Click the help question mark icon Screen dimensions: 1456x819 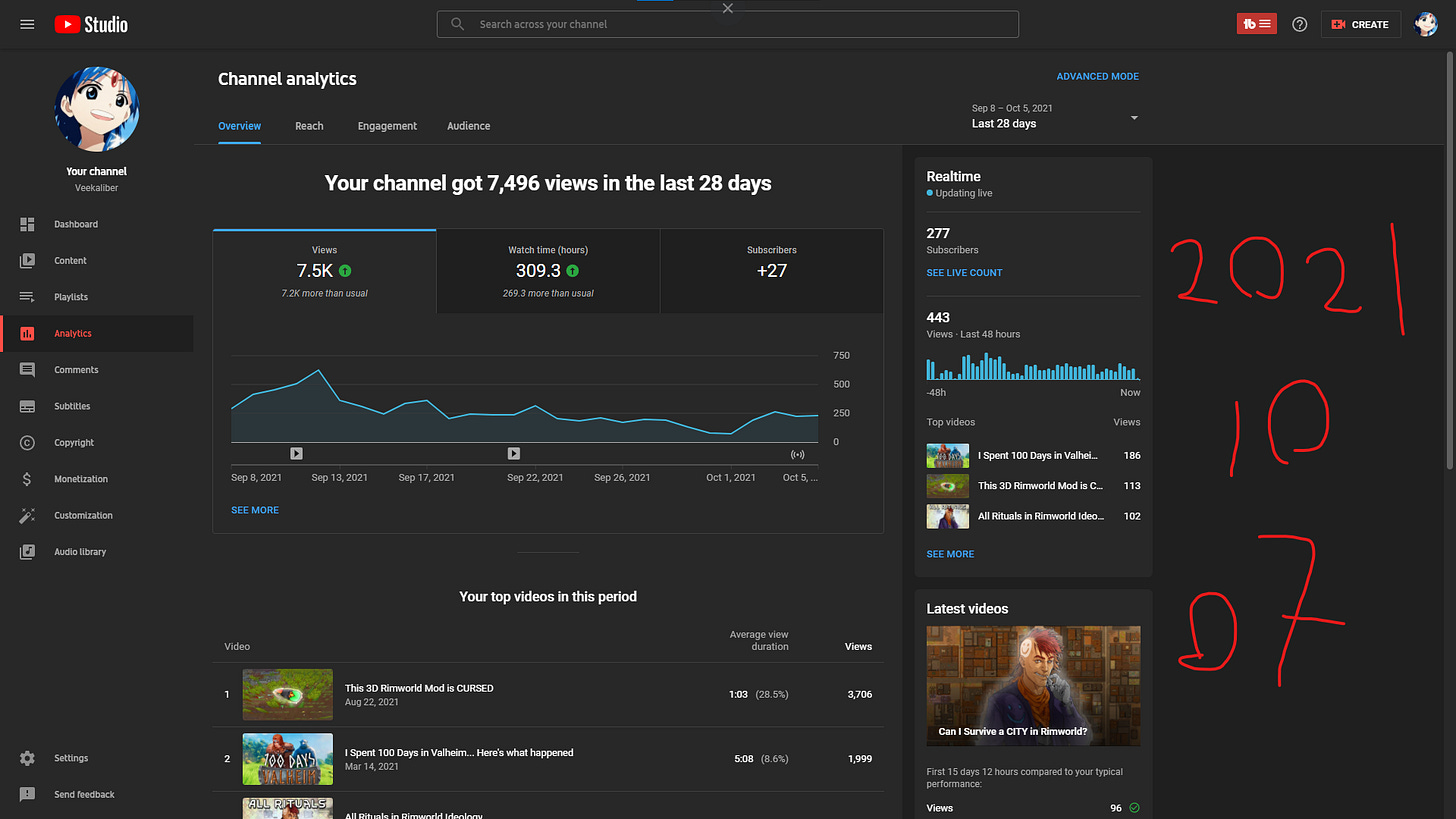pyautogui.click(x=1299, y=24)
